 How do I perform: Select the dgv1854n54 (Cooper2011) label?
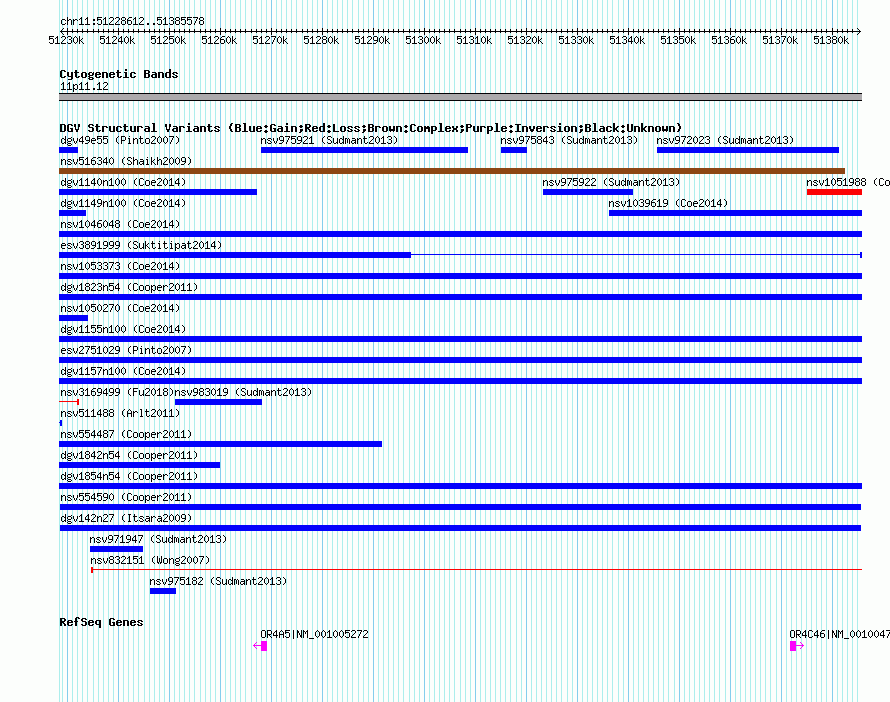tap(129, 476)
